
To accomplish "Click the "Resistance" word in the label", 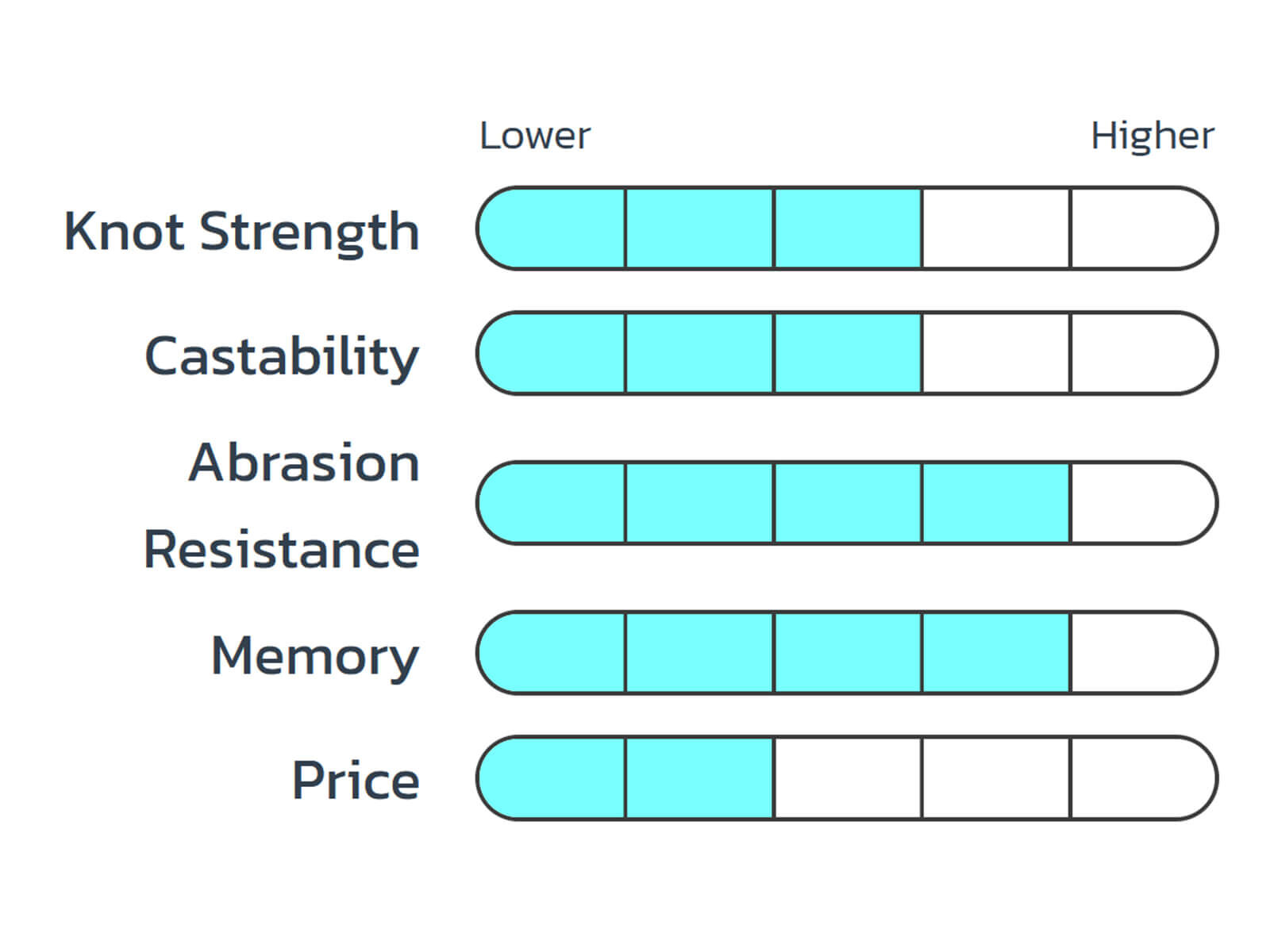I will tap(282, 549).
